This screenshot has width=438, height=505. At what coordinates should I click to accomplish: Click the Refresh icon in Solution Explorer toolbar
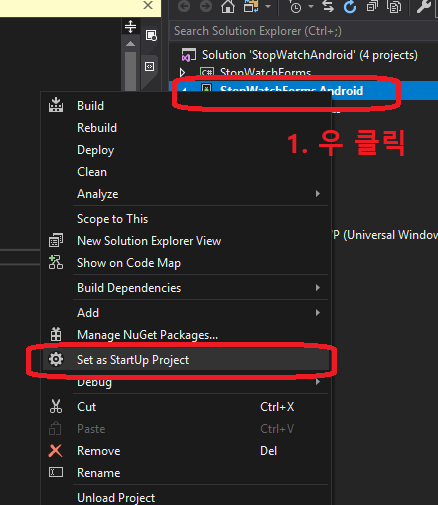(350, 7)
